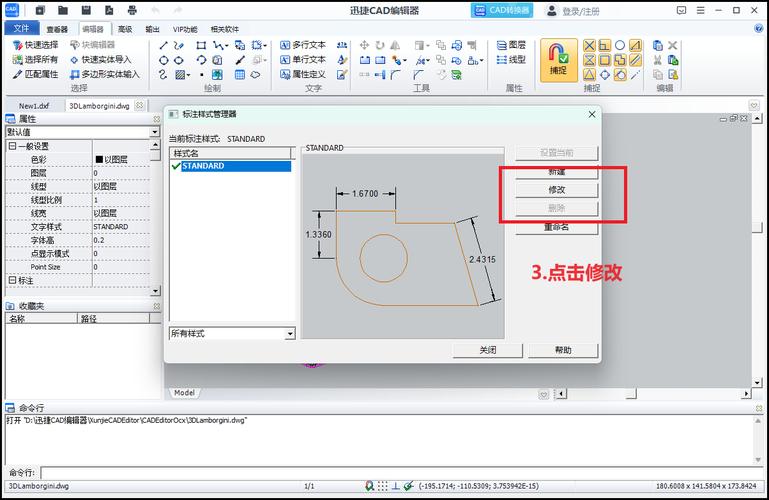Click the Model layout tab
This screenshot has width=769, height=500.
184,393
